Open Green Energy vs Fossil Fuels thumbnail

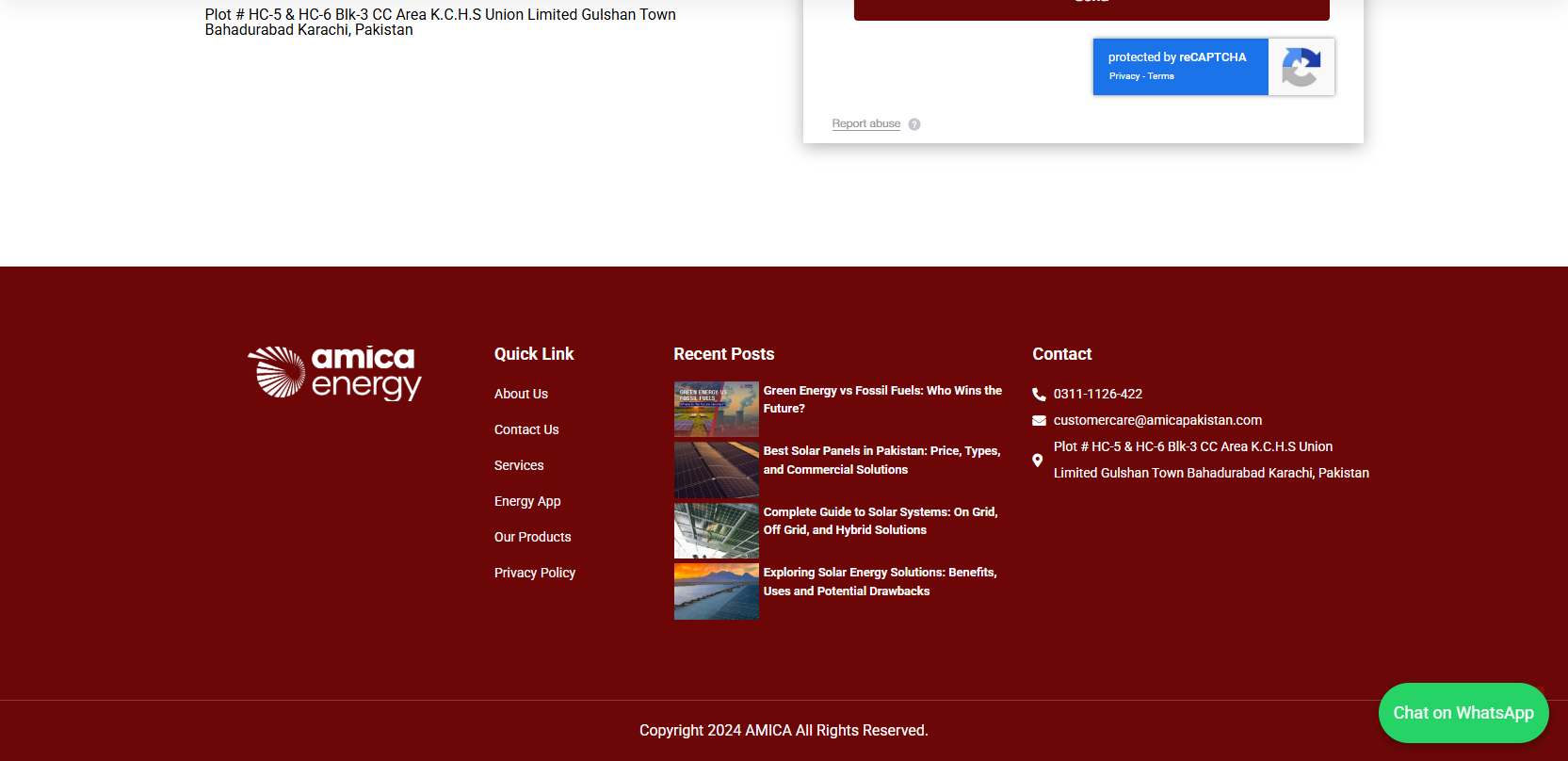point(716,409)
